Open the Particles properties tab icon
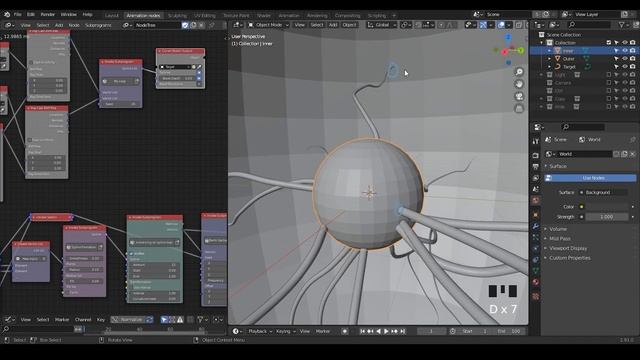 coord(536,237)
